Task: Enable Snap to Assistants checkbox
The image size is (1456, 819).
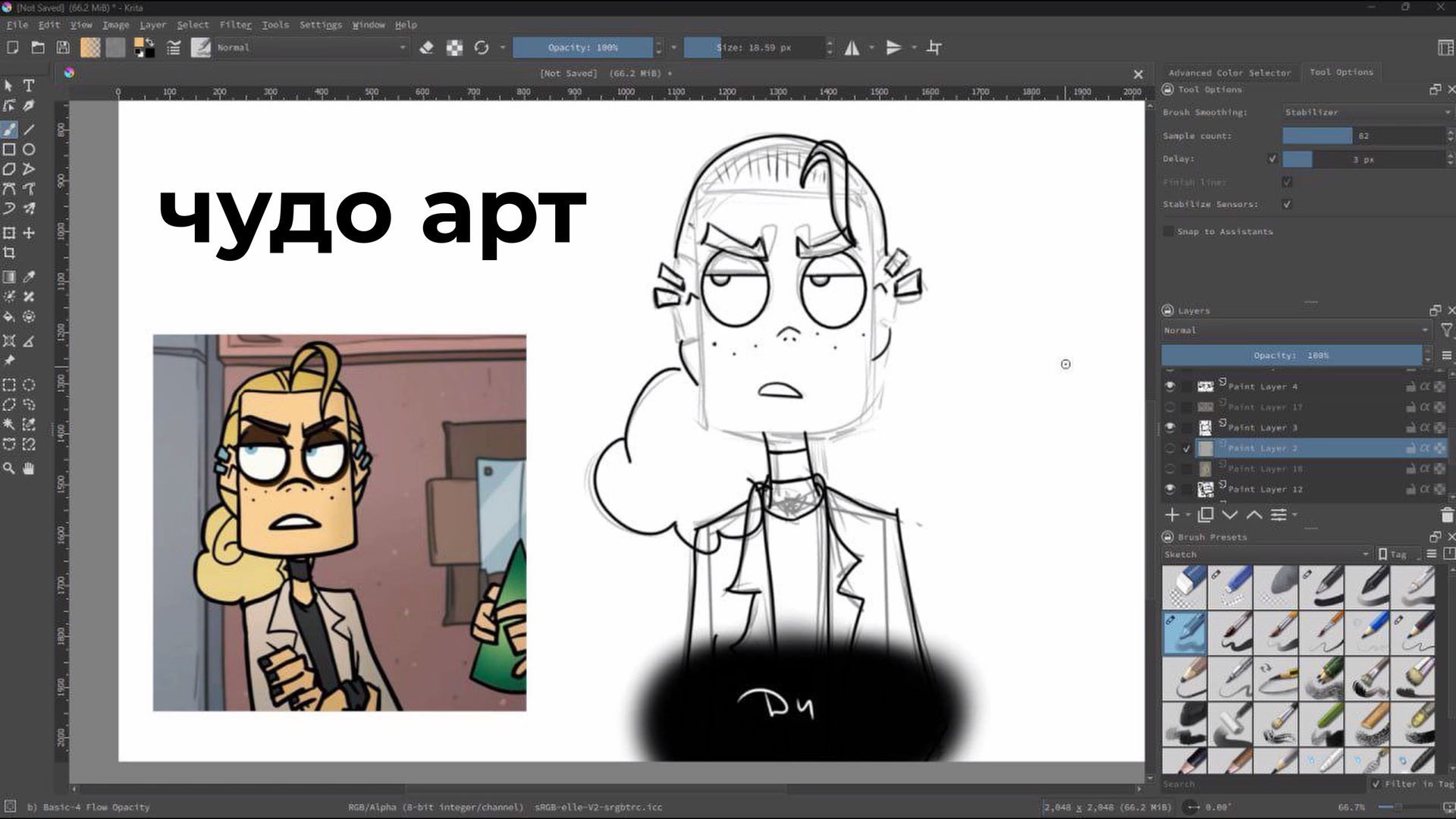Action: pyautogui.click(x=1169, y=231)
